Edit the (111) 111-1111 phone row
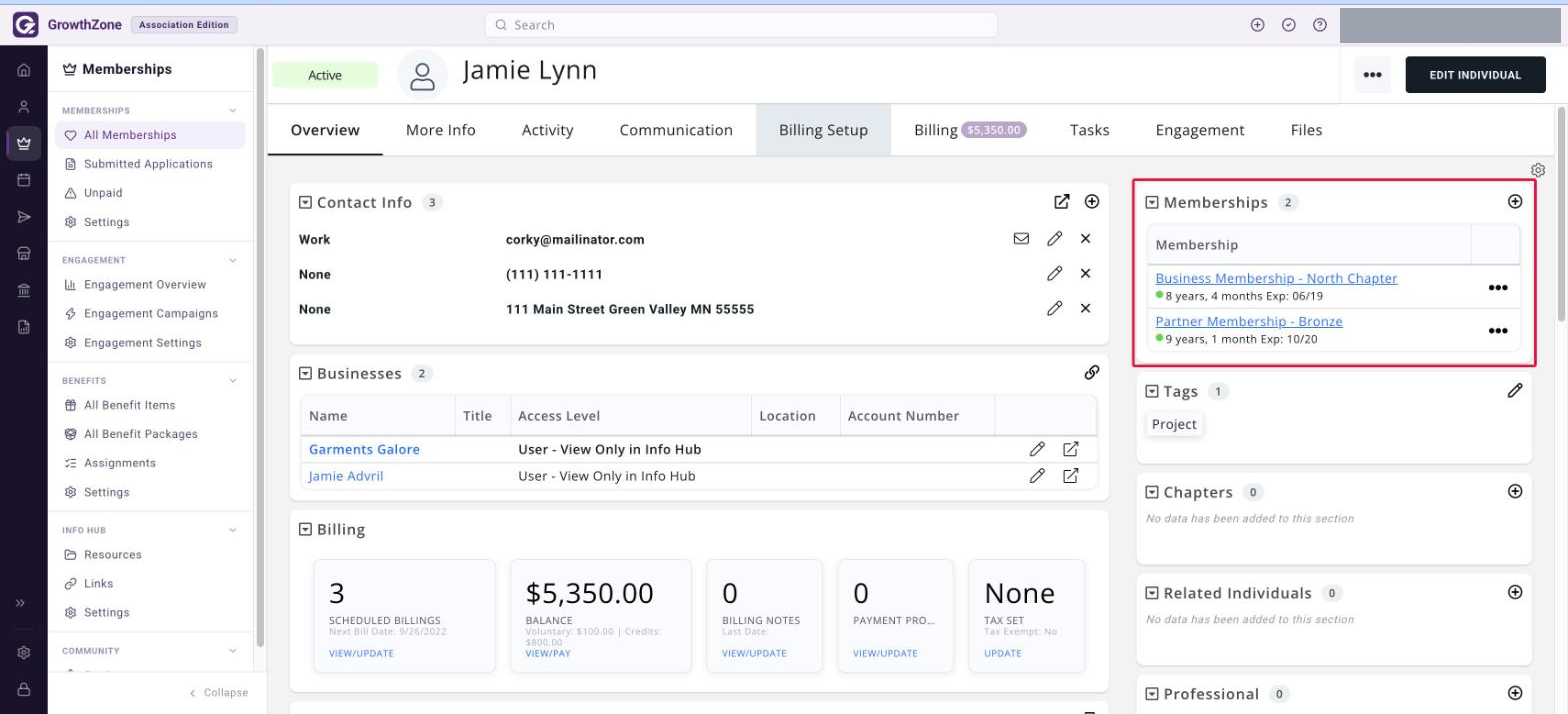Image resolution: width=1568 pixels, height=714 pixels. click(x=1054, y=274)
